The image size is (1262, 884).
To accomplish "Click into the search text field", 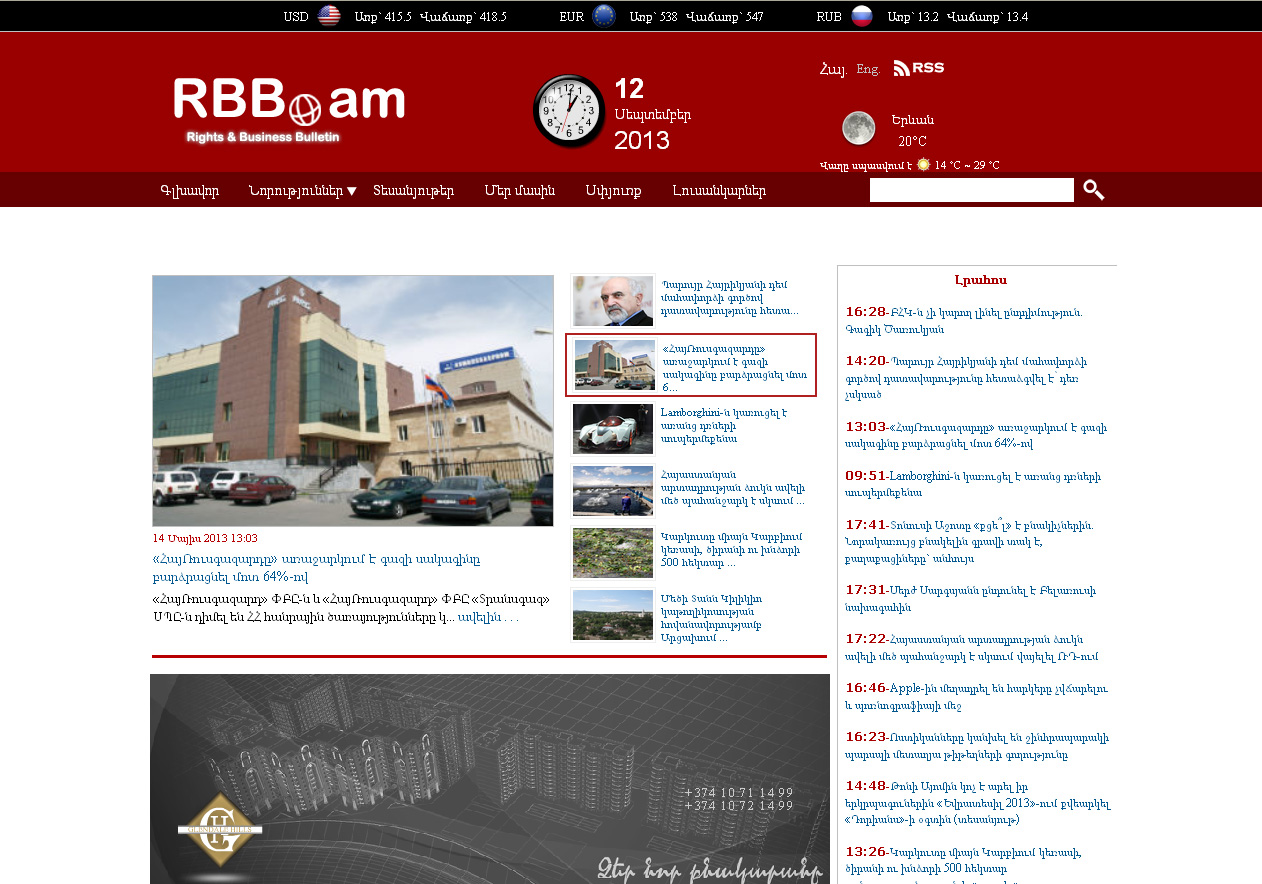I will [x=972, y=190].
